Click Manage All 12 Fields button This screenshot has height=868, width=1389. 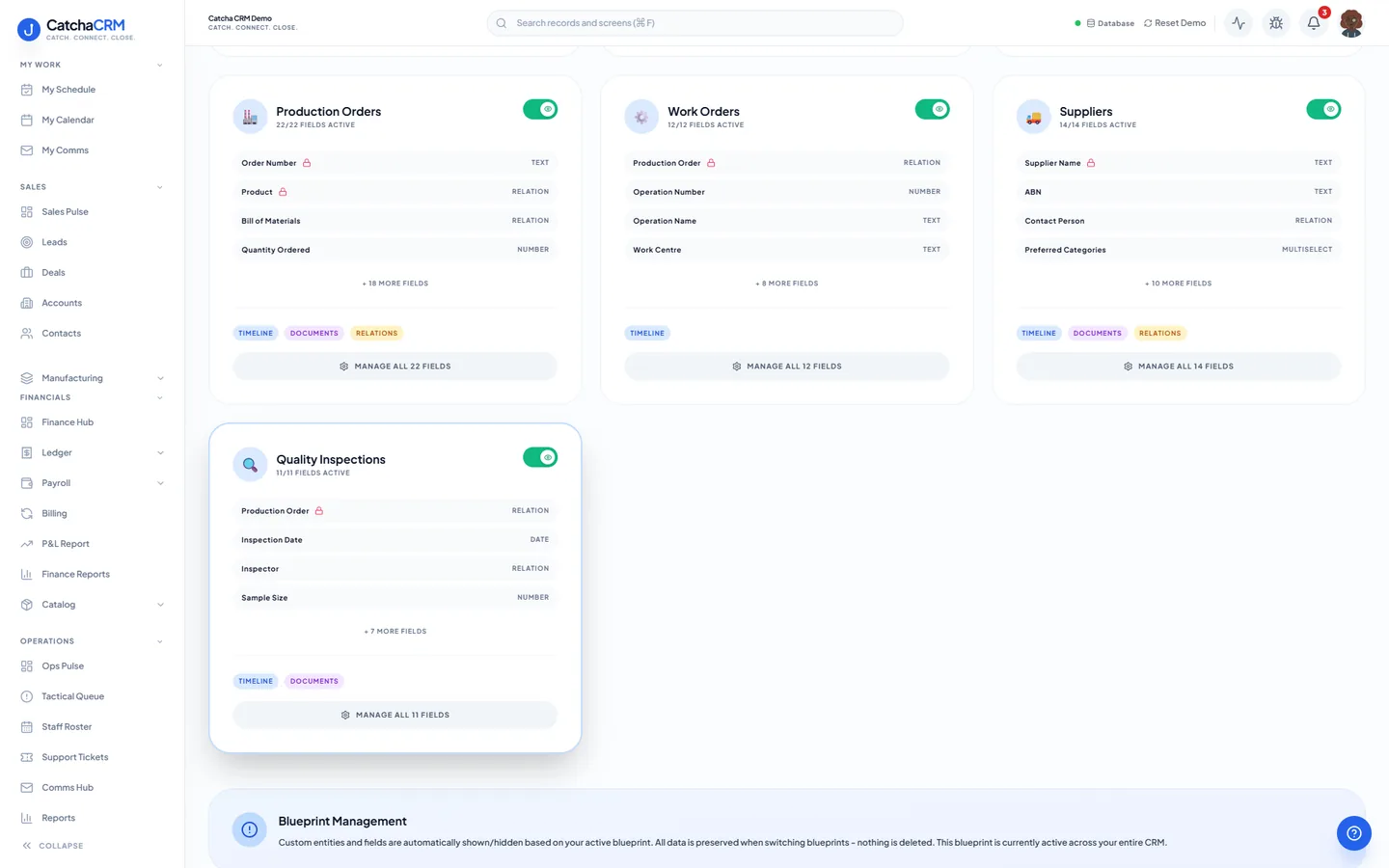787,366
